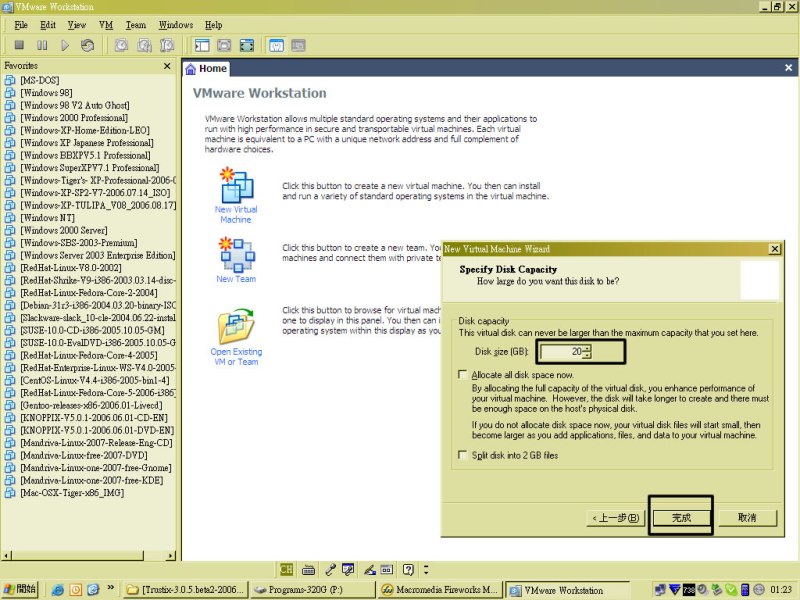This screenshot has width=800, height=600.
Task: Click the CH language indicator on IME bar
Action: 286,569
